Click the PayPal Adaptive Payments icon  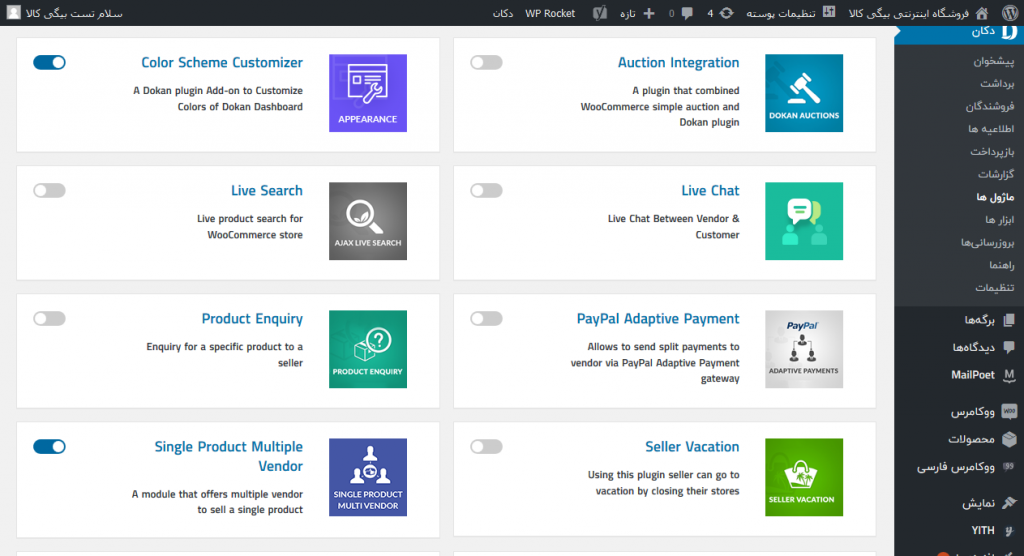(804, 349)
